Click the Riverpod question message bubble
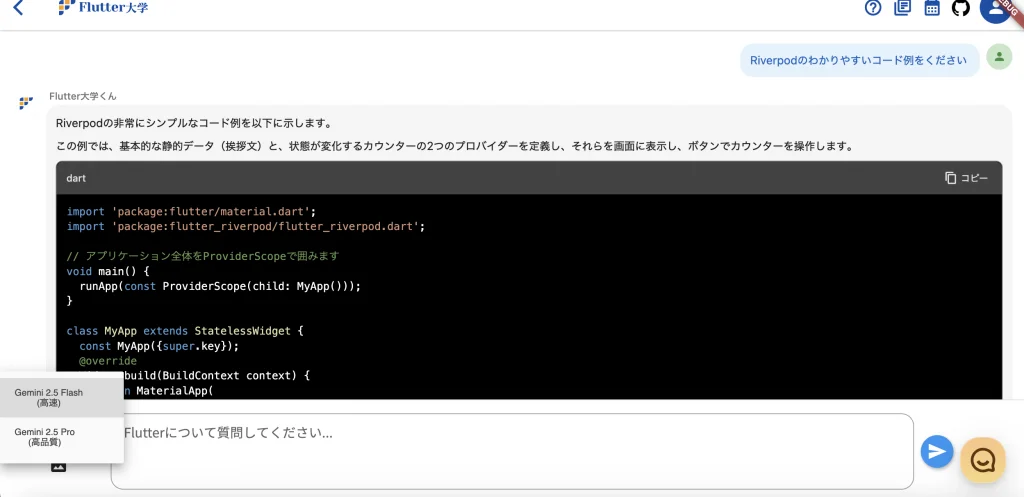 click(x=859, y=60)
